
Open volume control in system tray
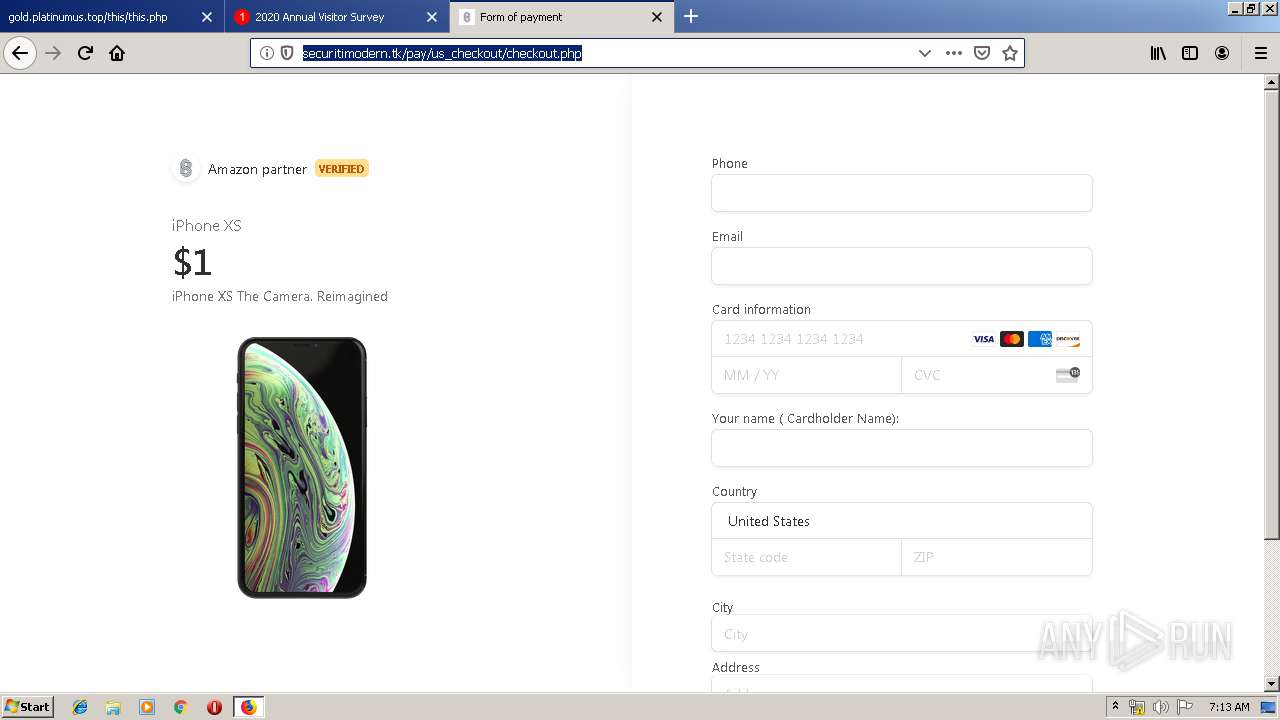(x=1160, y=707)
